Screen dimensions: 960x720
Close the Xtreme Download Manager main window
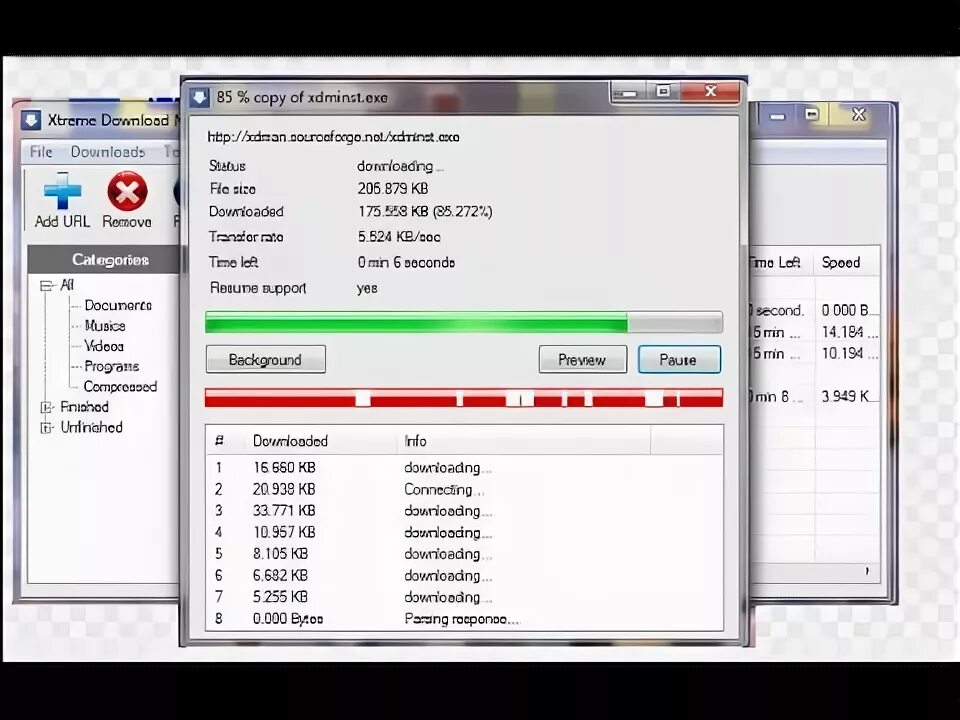[858, 114]
